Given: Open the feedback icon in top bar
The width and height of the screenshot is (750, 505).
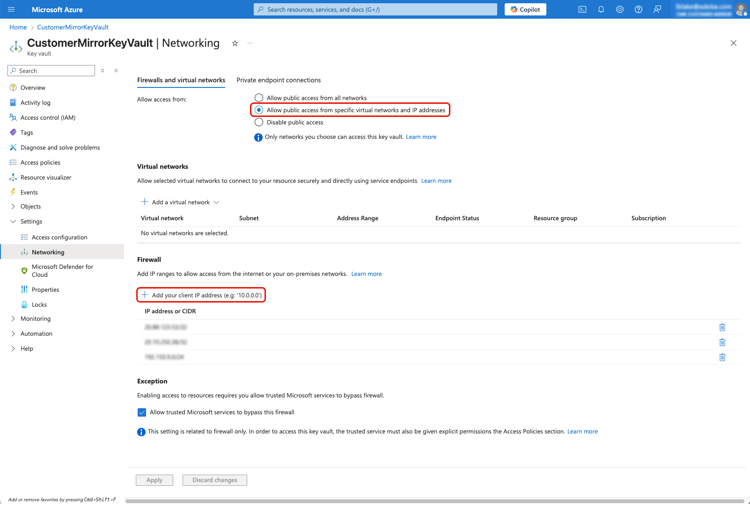Looking at the screenshot, I should (x=657, y=10).
